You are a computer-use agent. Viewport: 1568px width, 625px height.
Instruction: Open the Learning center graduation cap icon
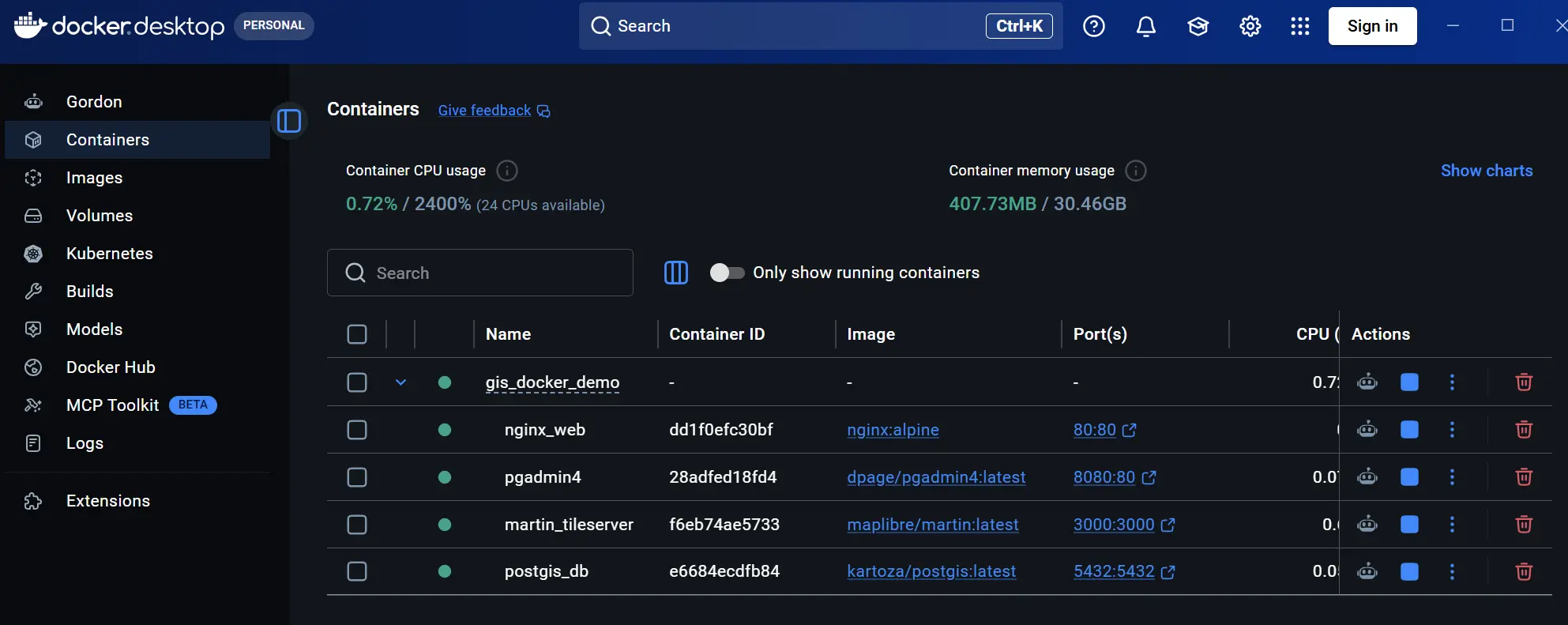[x=1198, y=26]
